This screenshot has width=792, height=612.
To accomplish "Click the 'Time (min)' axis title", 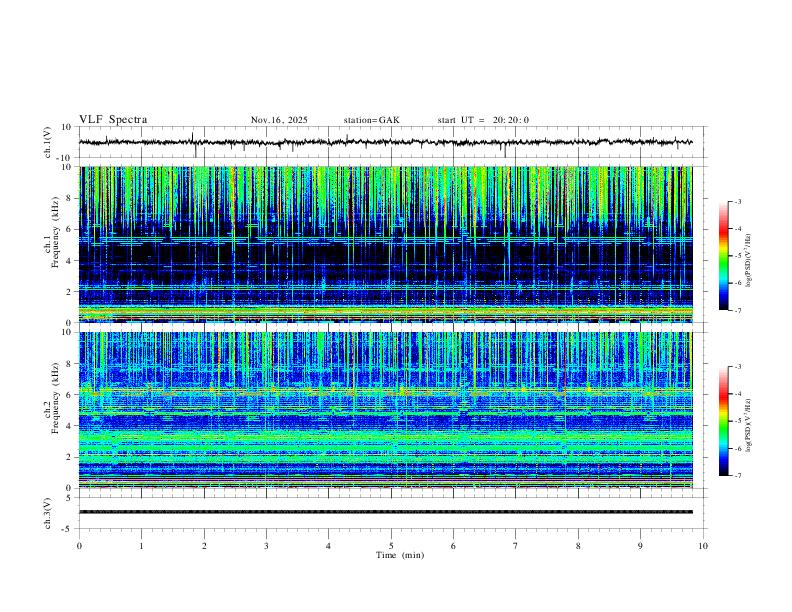I will [400, 555].
